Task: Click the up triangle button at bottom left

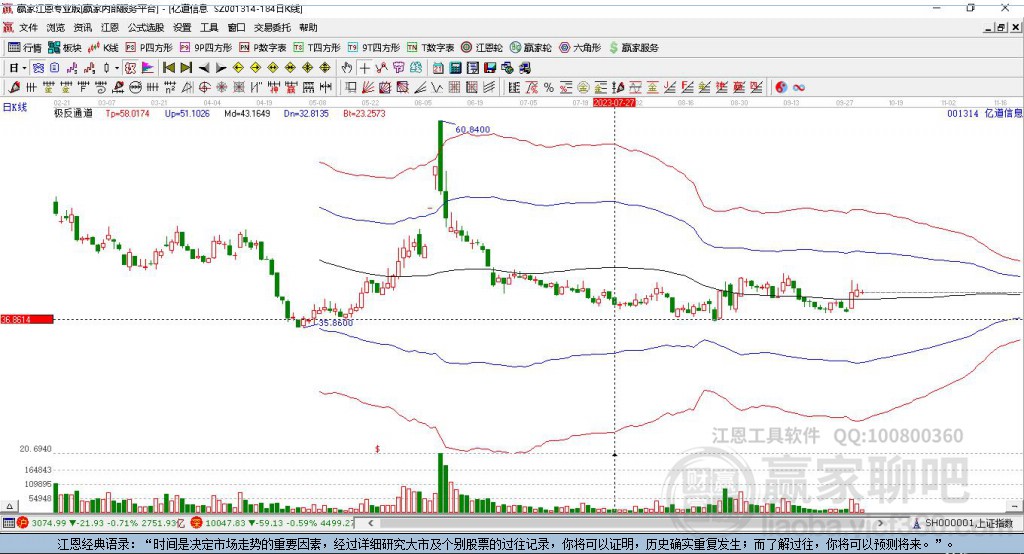Action: [x=9, y=506]
